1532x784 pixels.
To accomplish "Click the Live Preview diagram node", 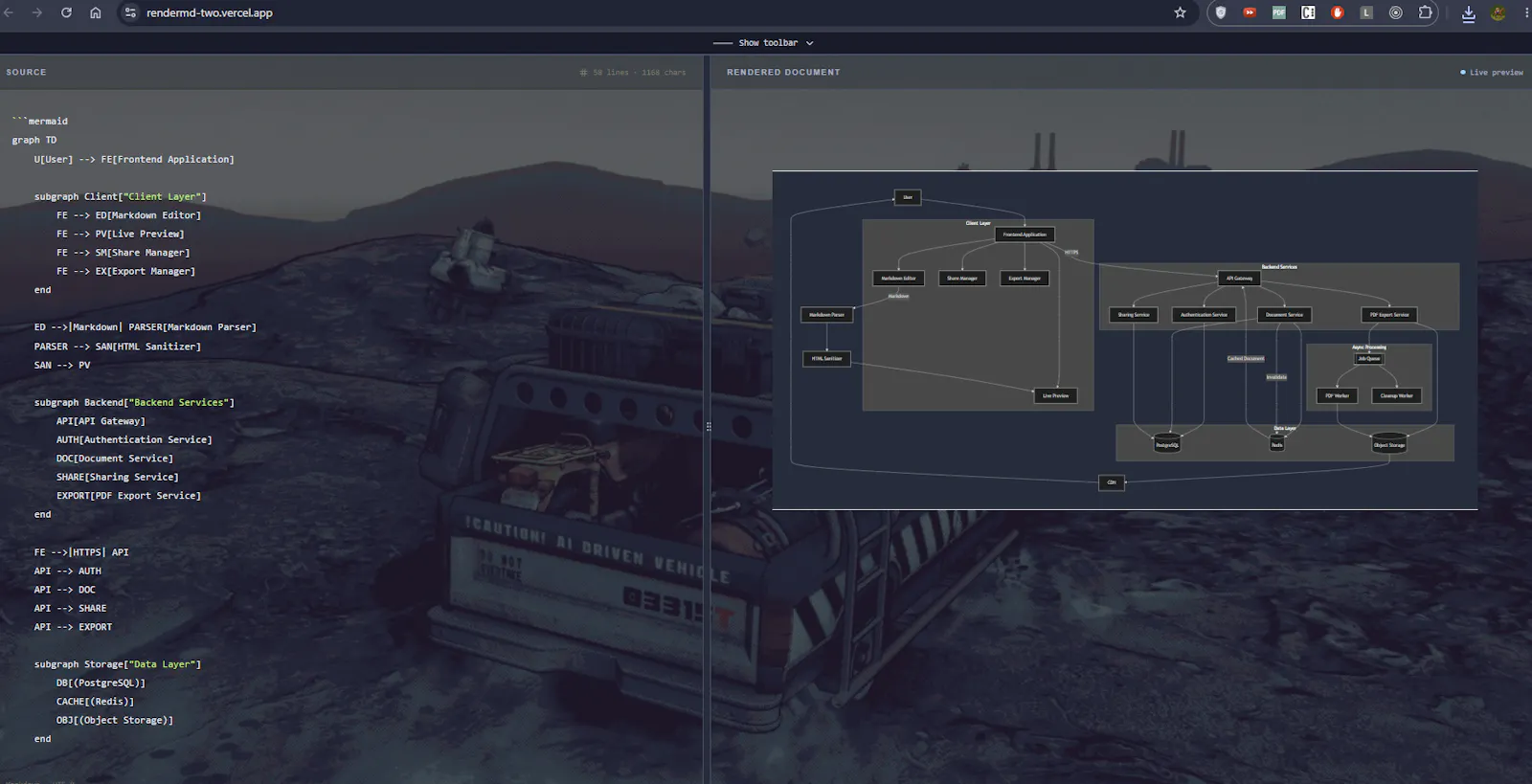I will (x=1055, y=395).
